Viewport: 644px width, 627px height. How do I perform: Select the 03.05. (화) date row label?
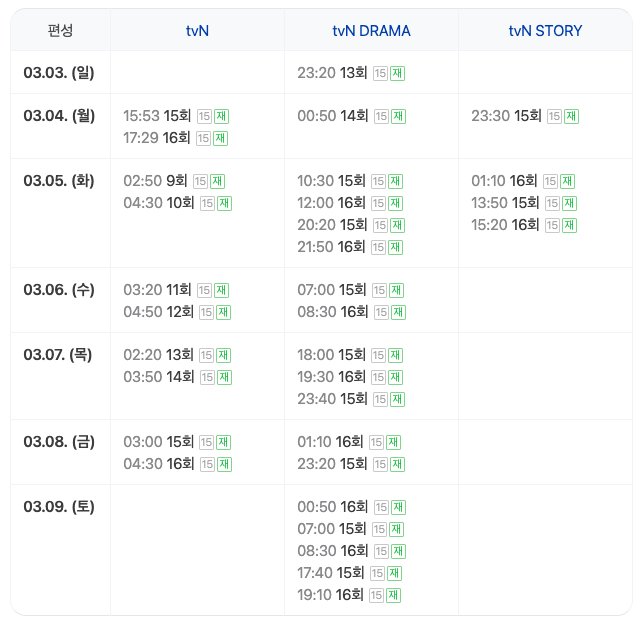(x=59, y=181)
